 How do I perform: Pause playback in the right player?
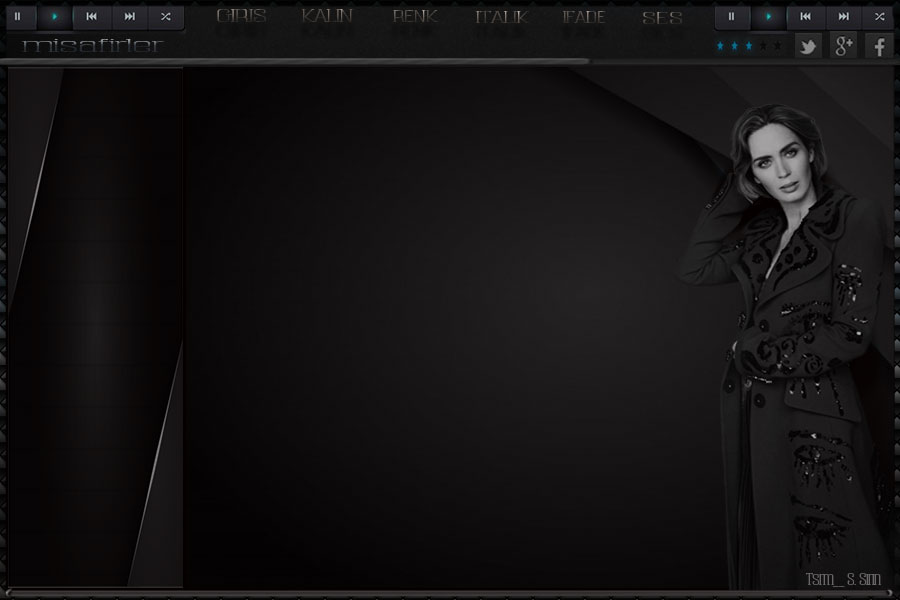tap(731, 17)
